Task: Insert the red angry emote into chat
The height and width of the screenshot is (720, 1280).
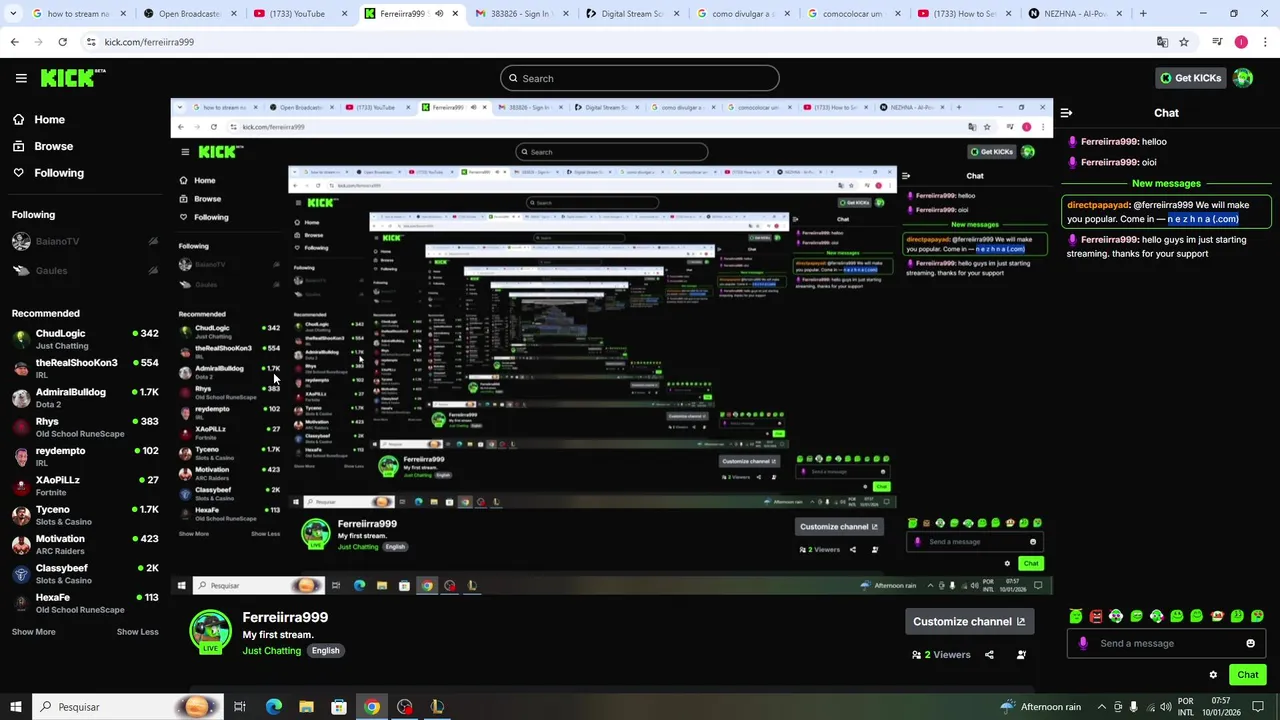Action: pyautogui.click(x=1096, y=616)
